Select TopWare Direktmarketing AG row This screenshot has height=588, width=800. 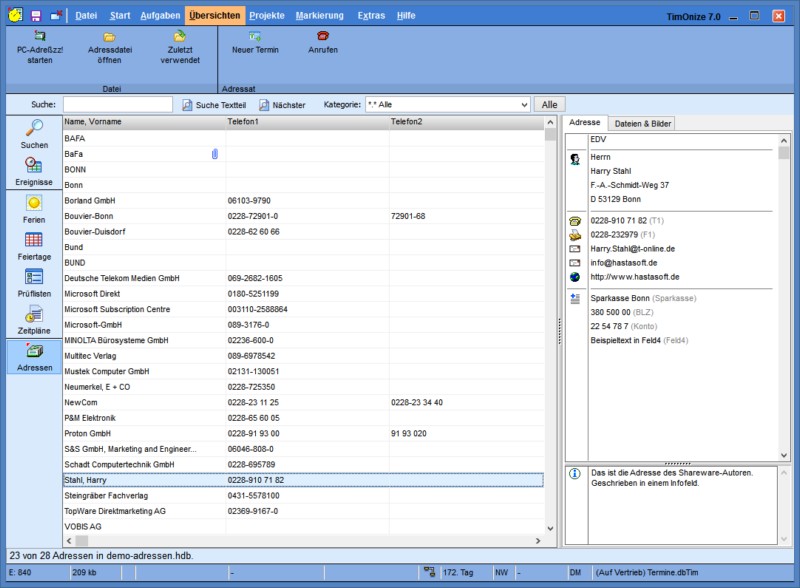[303, 511]
